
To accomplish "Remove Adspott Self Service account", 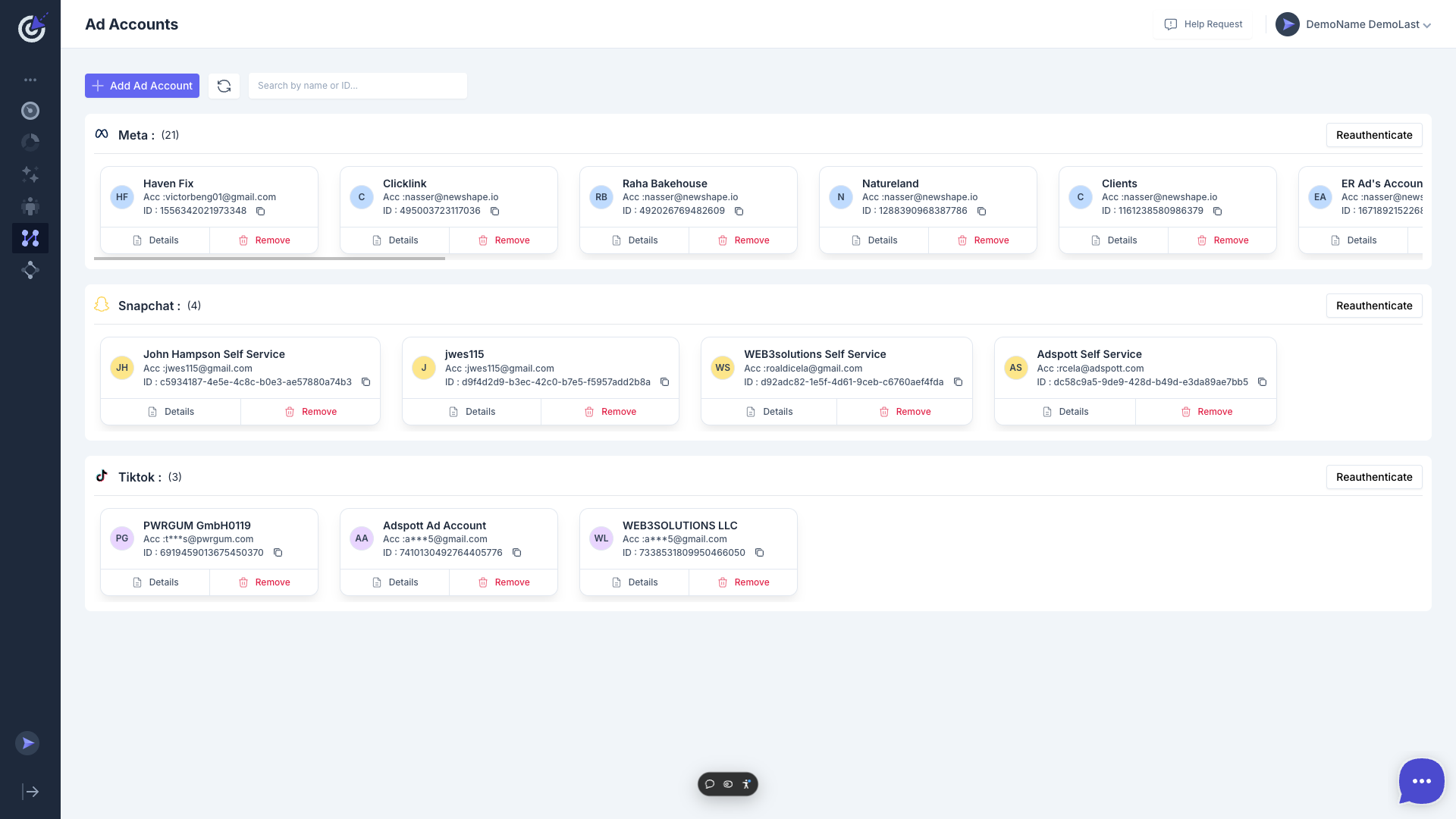I will click(x=1207, y=412).
